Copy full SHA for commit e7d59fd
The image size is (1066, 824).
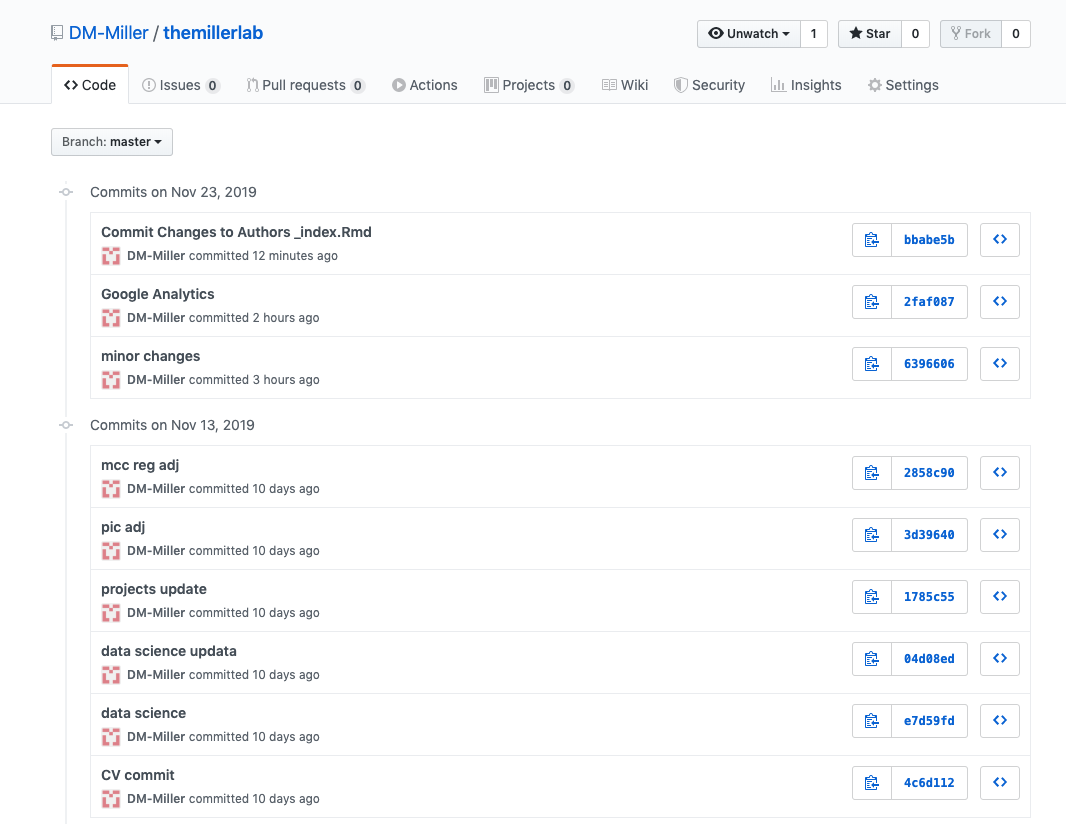(872, 721)
